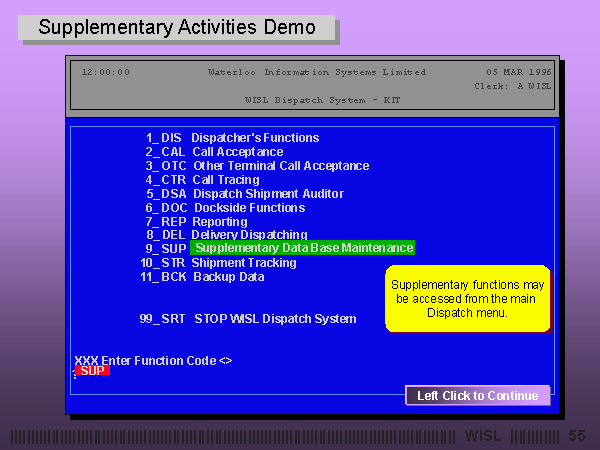The image size is (600, 450).
Task: Click the Enter Function Code prompt text
Action: coord(153,360)
